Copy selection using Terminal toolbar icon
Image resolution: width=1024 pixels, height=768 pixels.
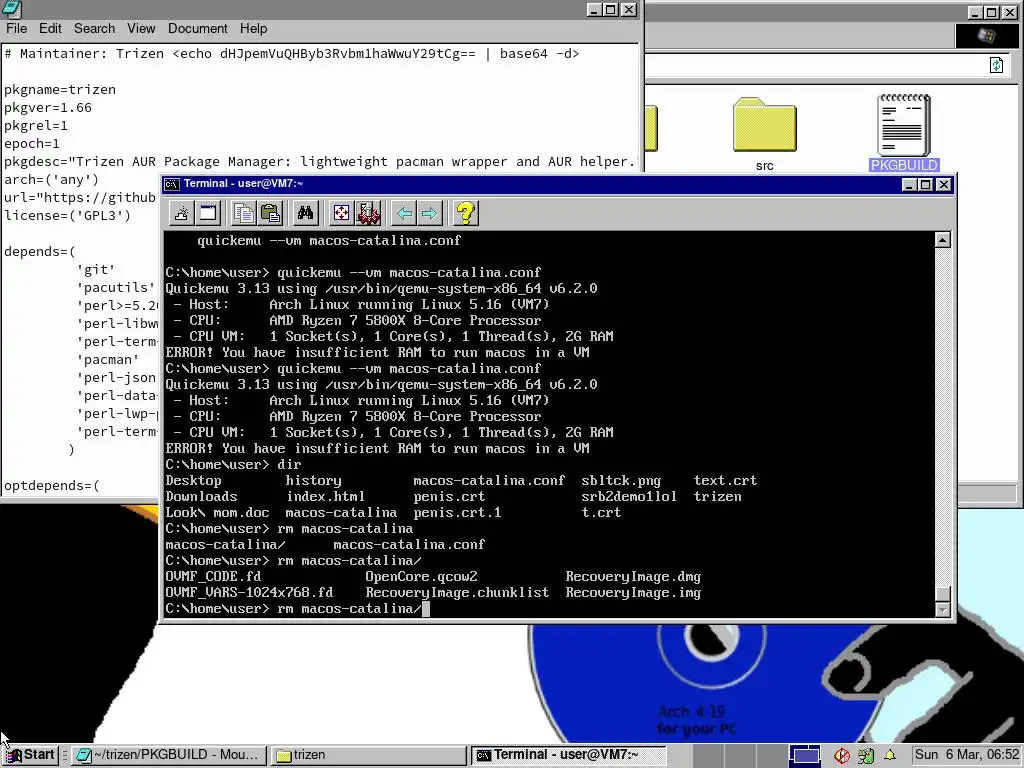pyautogui.click(x=244, y=213)
